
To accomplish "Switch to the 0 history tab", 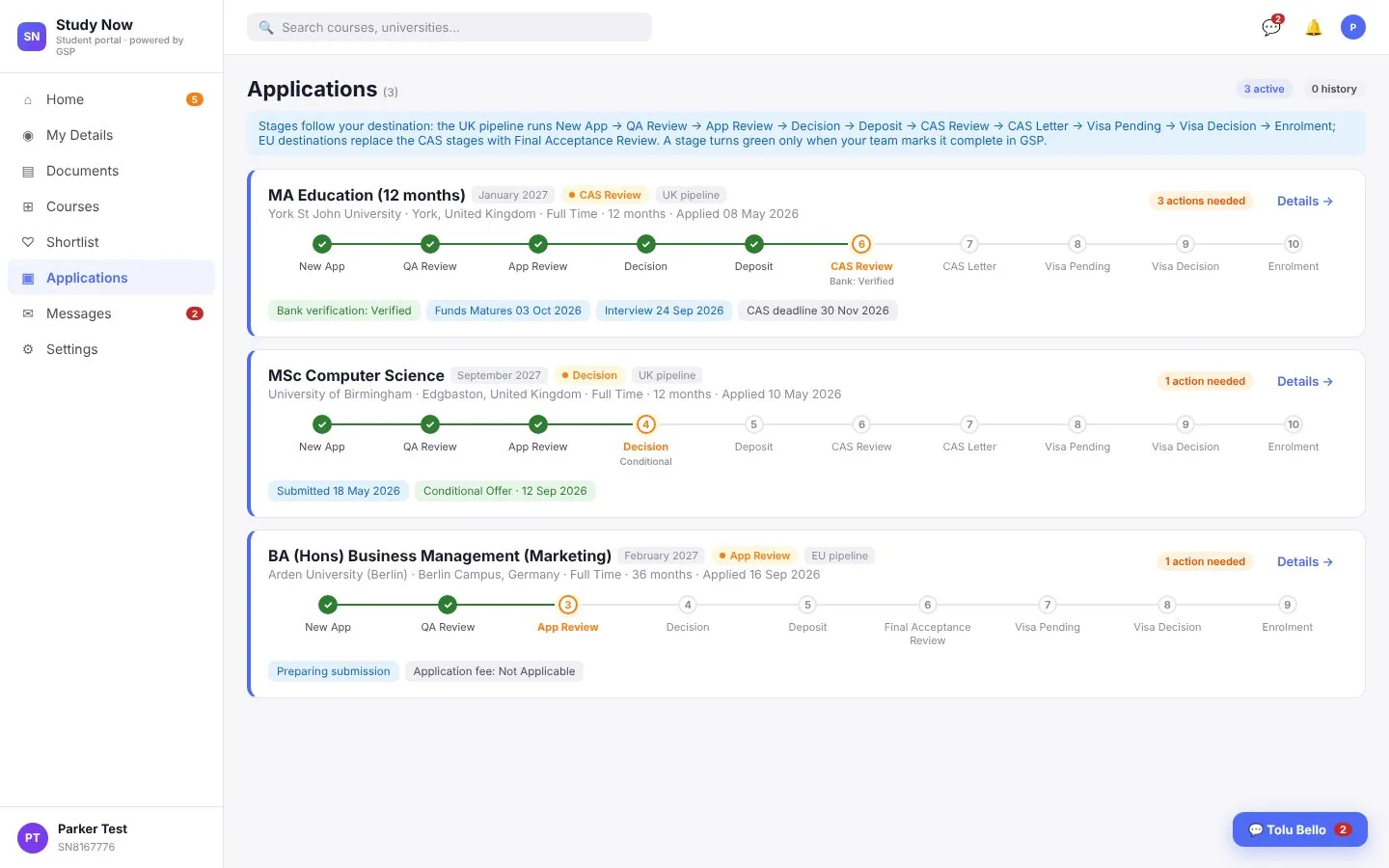I will click(1333, 89).
